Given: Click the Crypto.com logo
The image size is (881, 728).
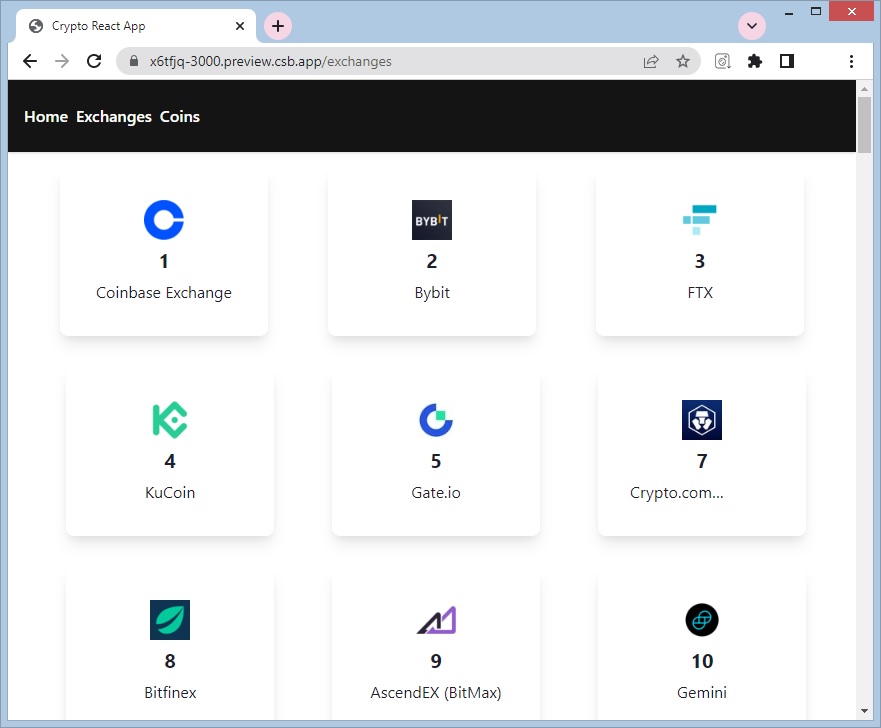Looking at the screenshot, I should click(702, 420).
